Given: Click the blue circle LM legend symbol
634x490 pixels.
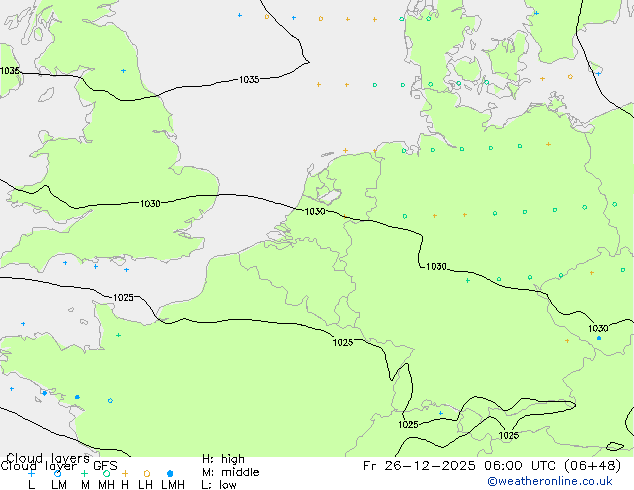Looking at the screenshot, I should pyautogui.click(x=57, y=473).
